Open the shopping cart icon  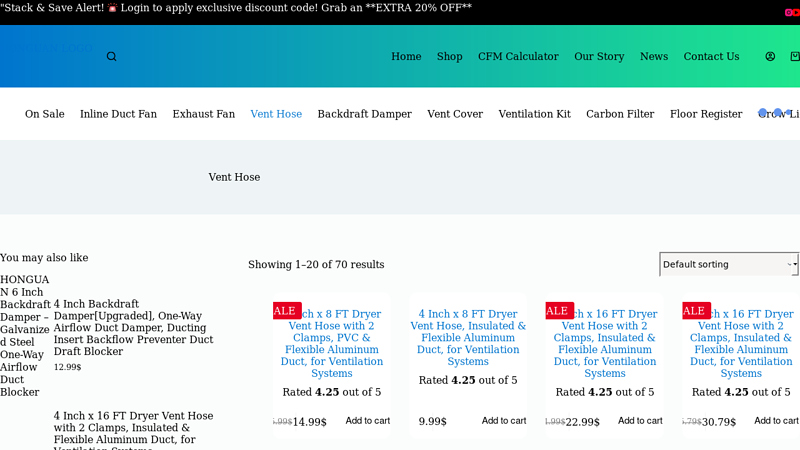[795, 57]
